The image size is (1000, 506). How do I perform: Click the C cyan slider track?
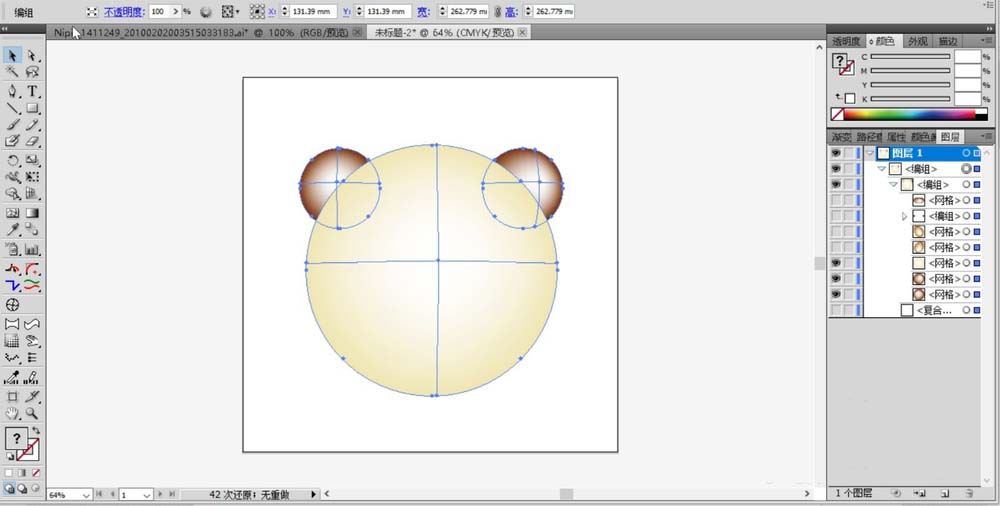pyautogui.click(x=910, y=57)
